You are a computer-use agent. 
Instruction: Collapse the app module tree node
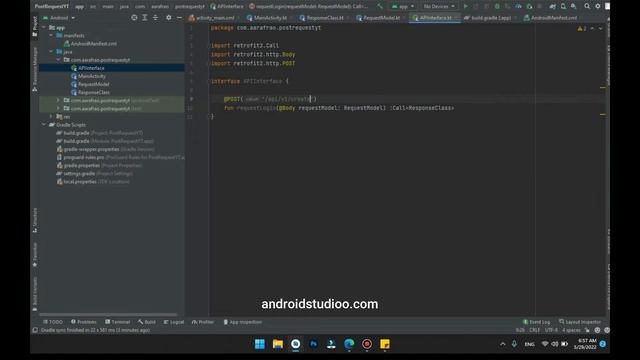click(44, 28)
